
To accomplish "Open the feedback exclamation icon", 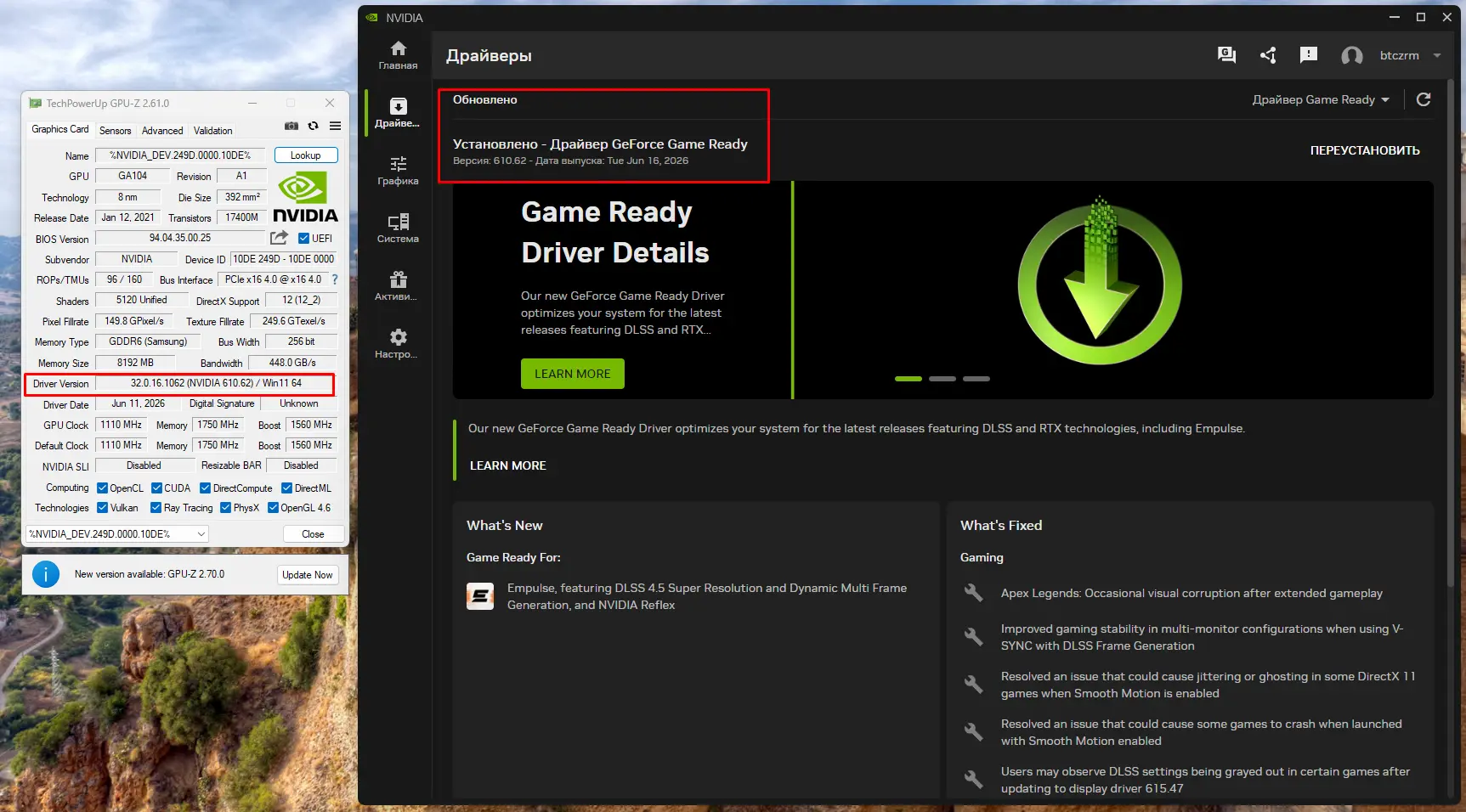I will (x=1309, y=55).
